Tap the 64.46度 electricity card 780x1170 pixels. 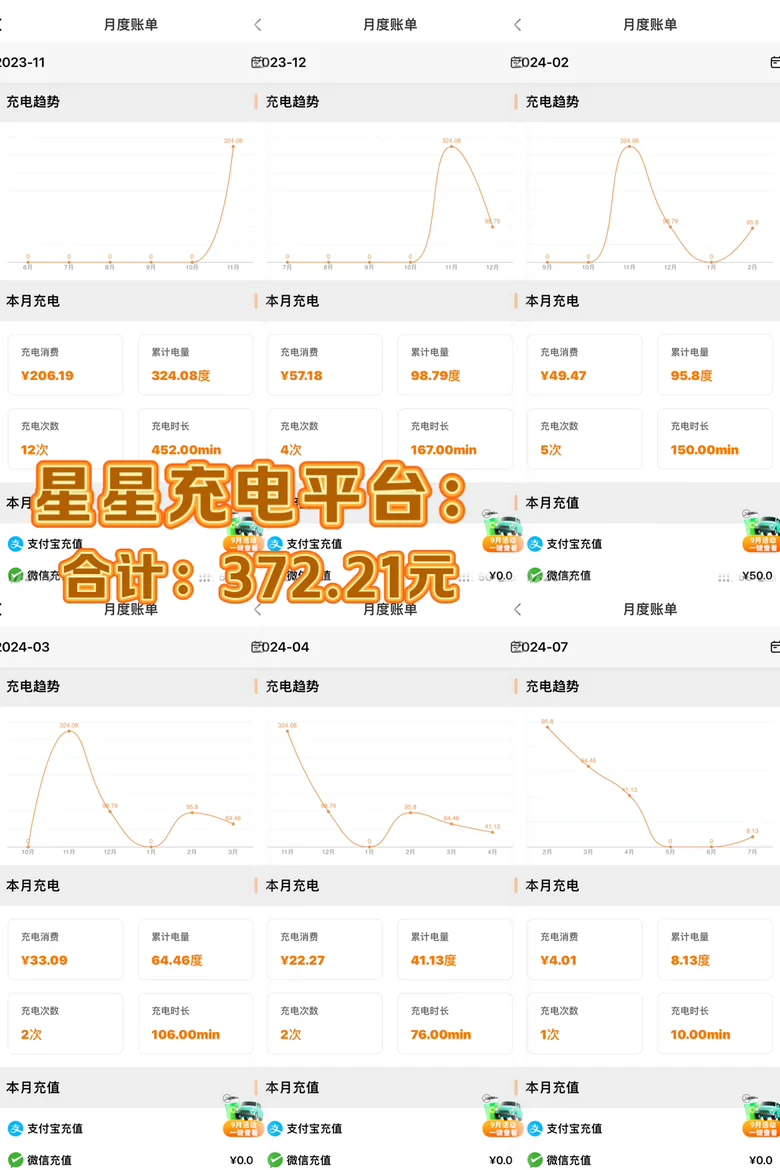click(x=196, y=949)
